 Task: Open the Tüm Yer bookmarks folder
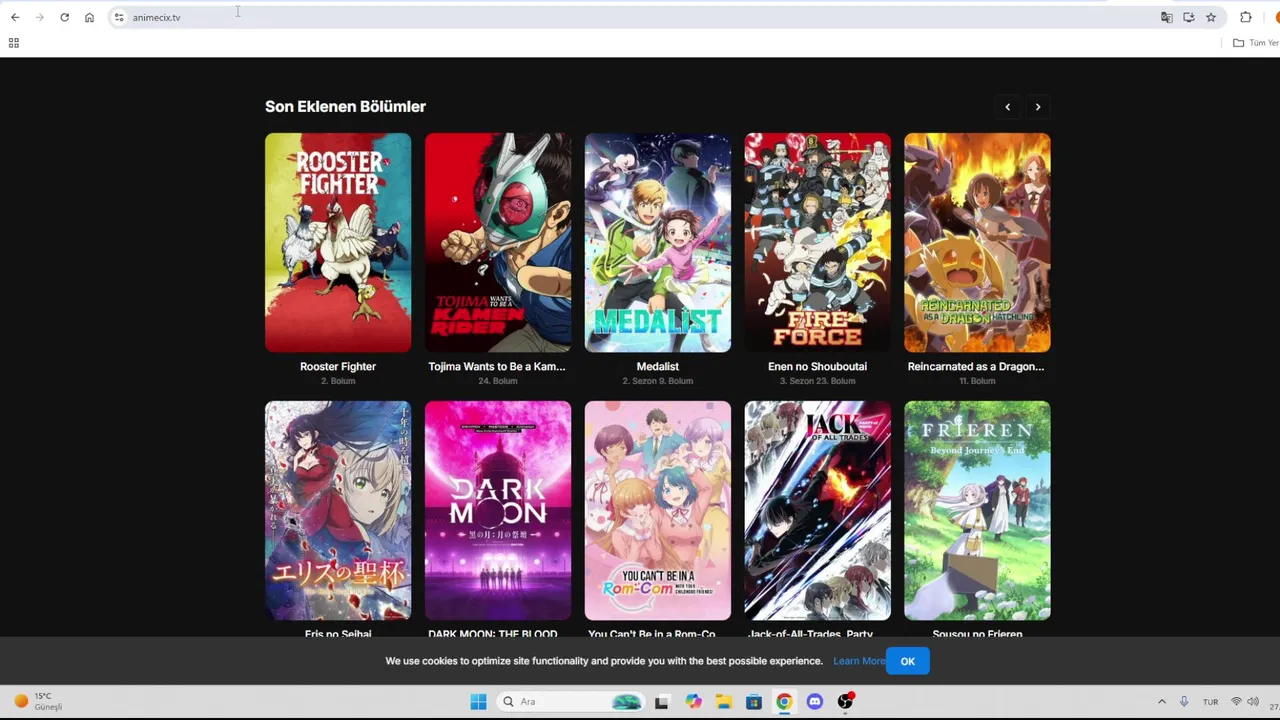coord(1256,43)
